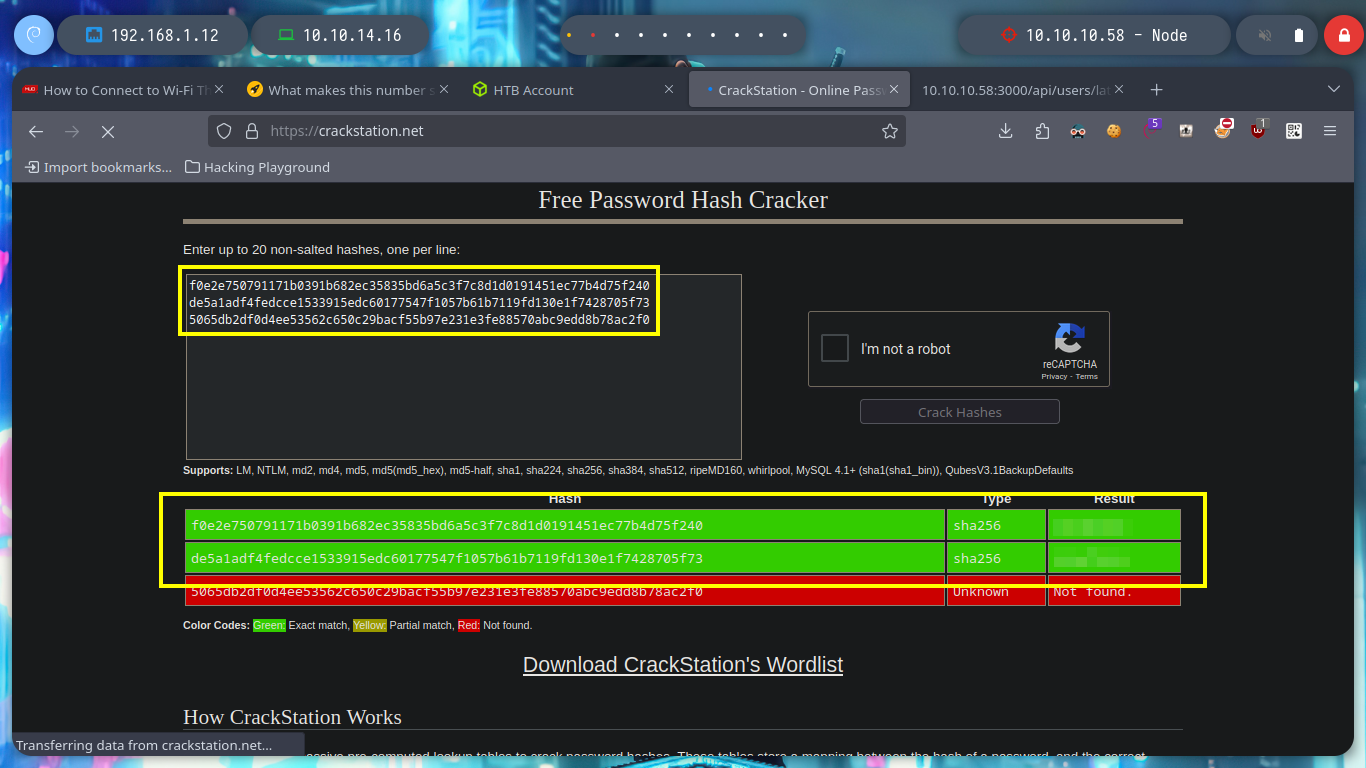Click the site padlock icon

251,131
